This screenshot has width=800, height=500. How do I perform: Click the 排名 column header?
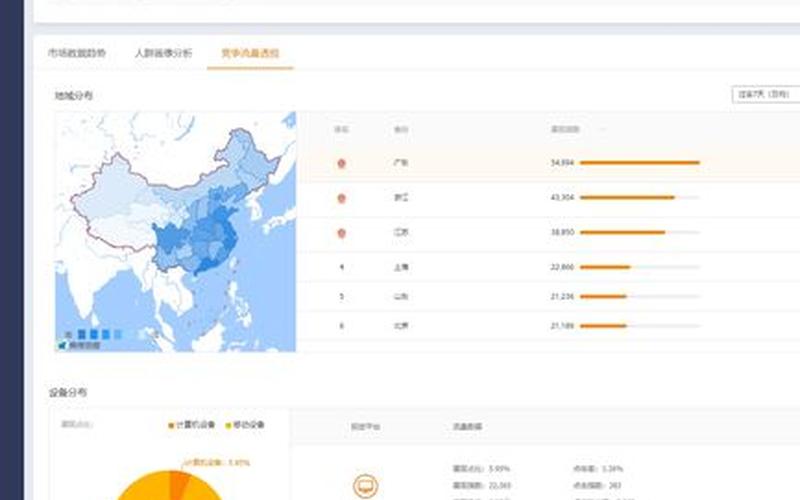pyautogui.click(x=341, y=129)
